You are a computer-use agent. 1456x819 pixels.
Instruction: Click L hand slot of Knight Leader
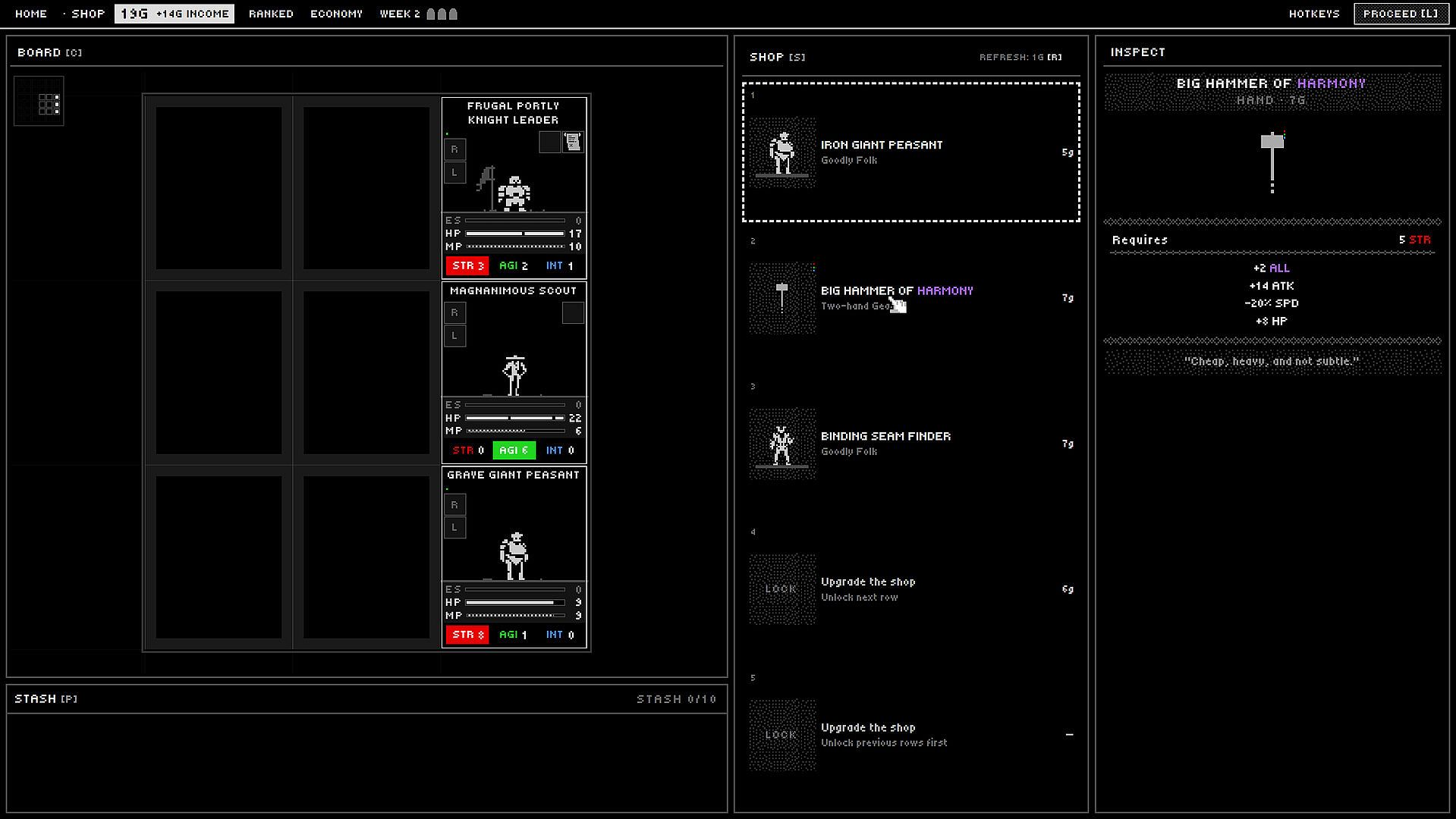tap(454, 172)
